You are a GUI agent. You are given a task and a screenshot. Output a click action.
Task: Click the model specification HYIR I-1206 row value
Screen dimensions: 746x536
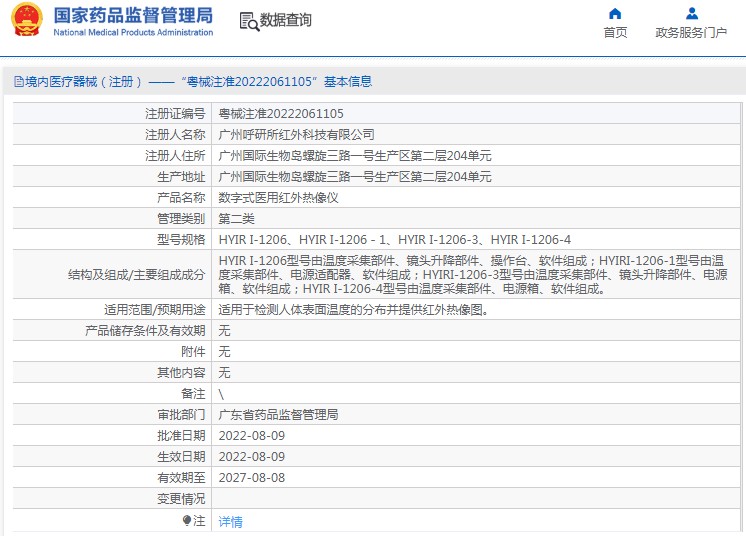pyautogui.click(x=394, y=240)
